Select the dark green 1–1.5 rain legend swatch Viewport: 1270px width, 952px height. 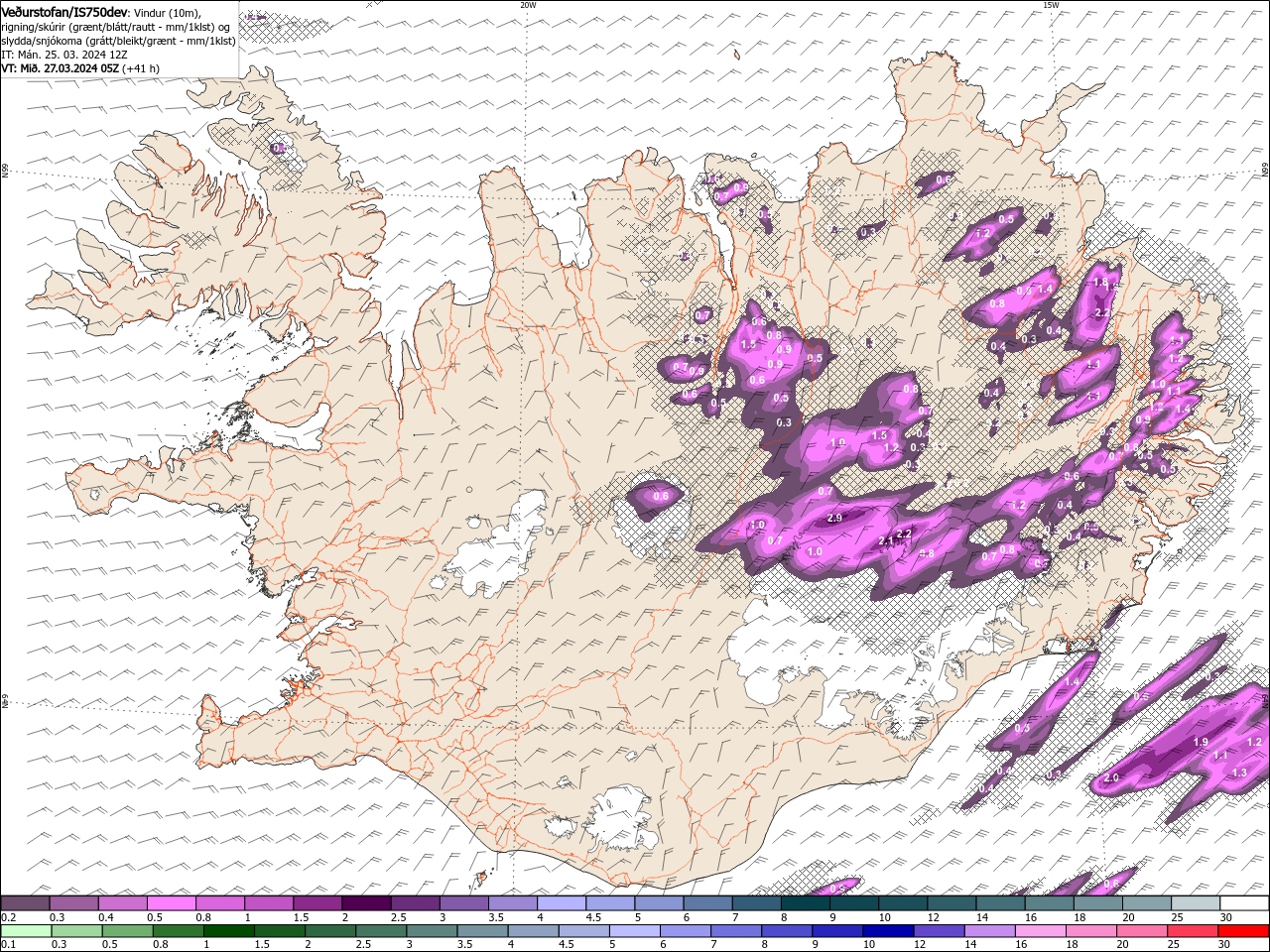[228, 931]
